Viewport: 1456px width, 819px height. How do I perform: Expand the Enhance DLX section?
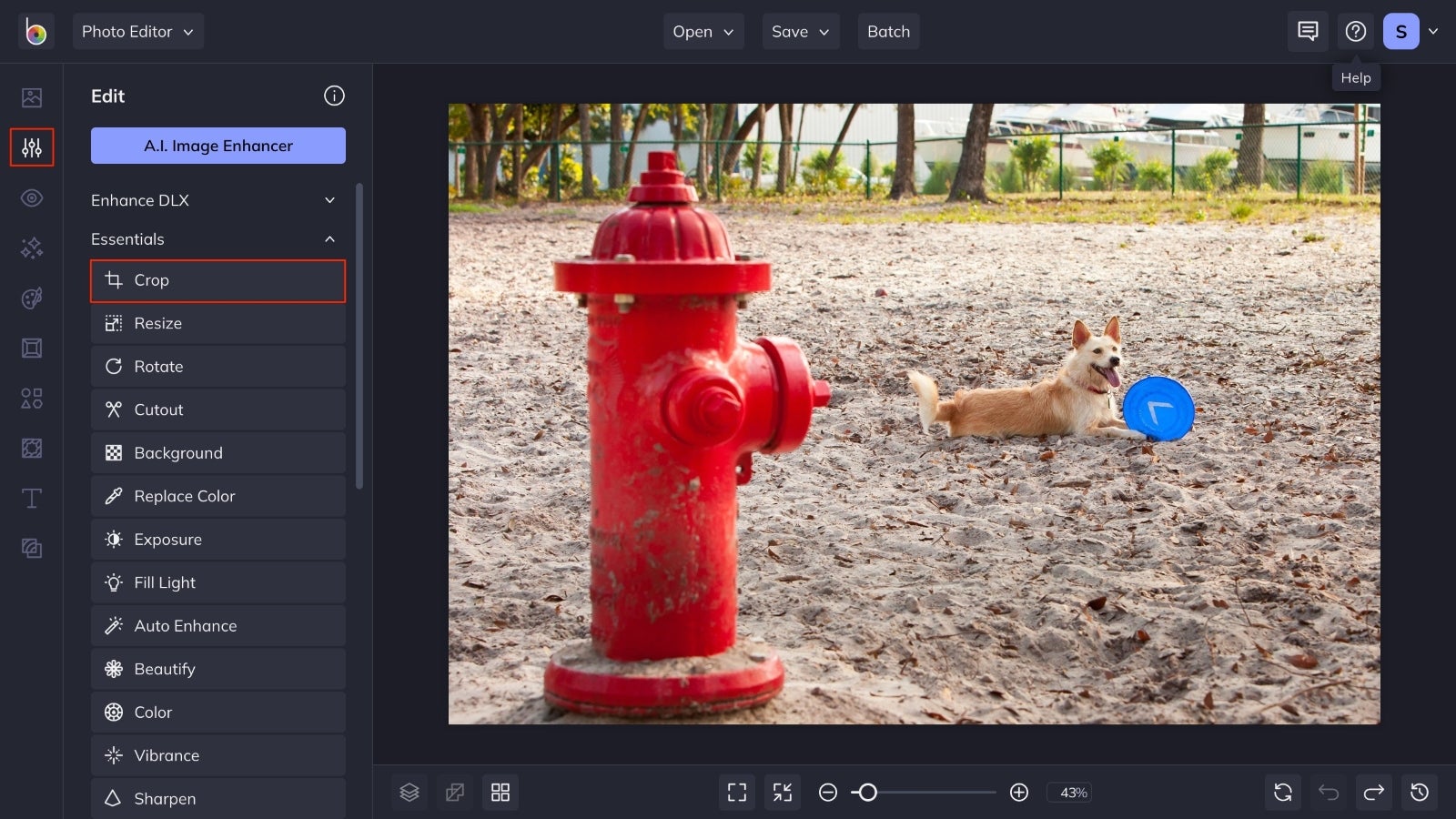(216, 199)
